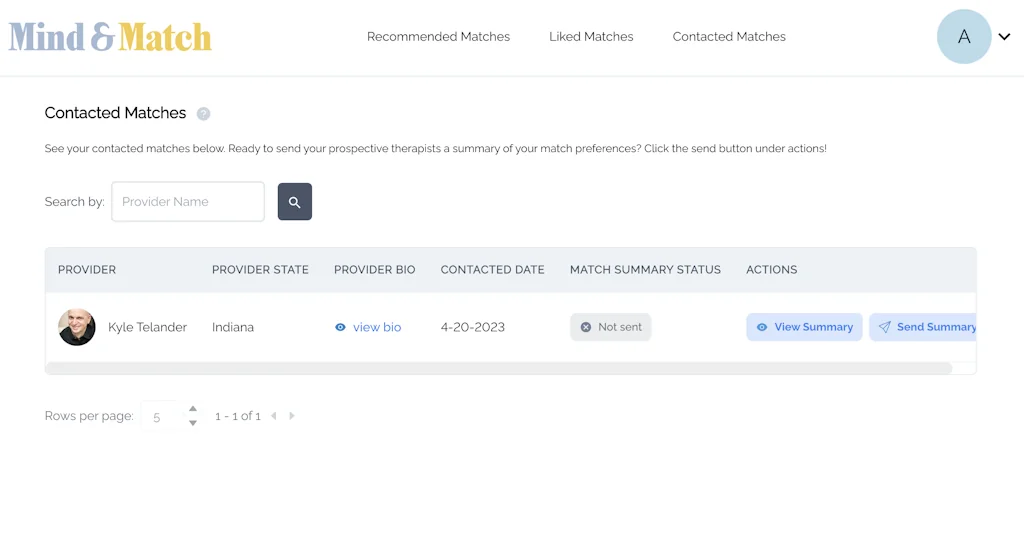Screen dimensions: 1024x544
Task: Open the account dropdown chevron
Action: tap(1004, 37)
